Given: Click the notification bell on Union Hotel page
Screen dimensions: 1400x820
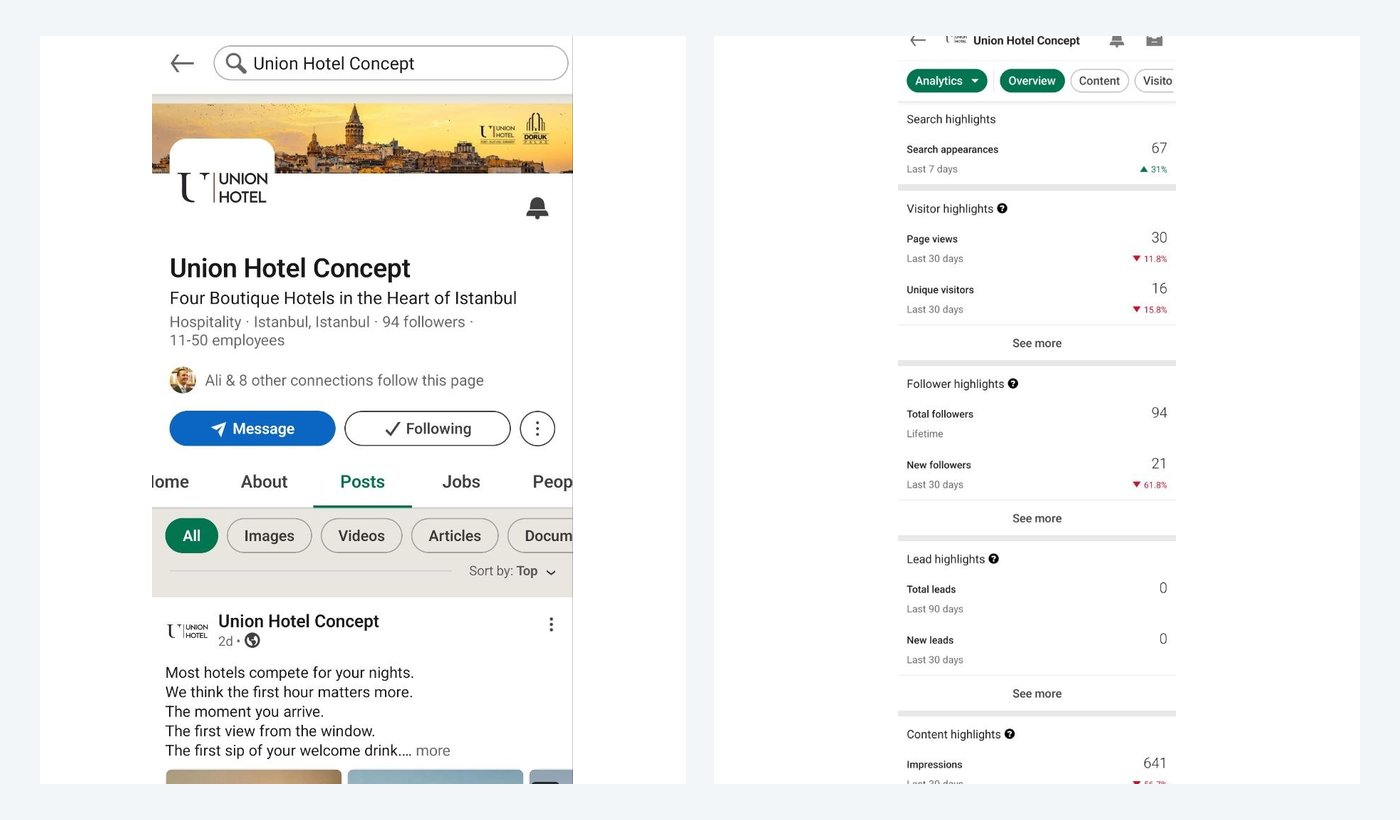Looking at the screenshot, I should pyautogui.click(x=537, y=208).
